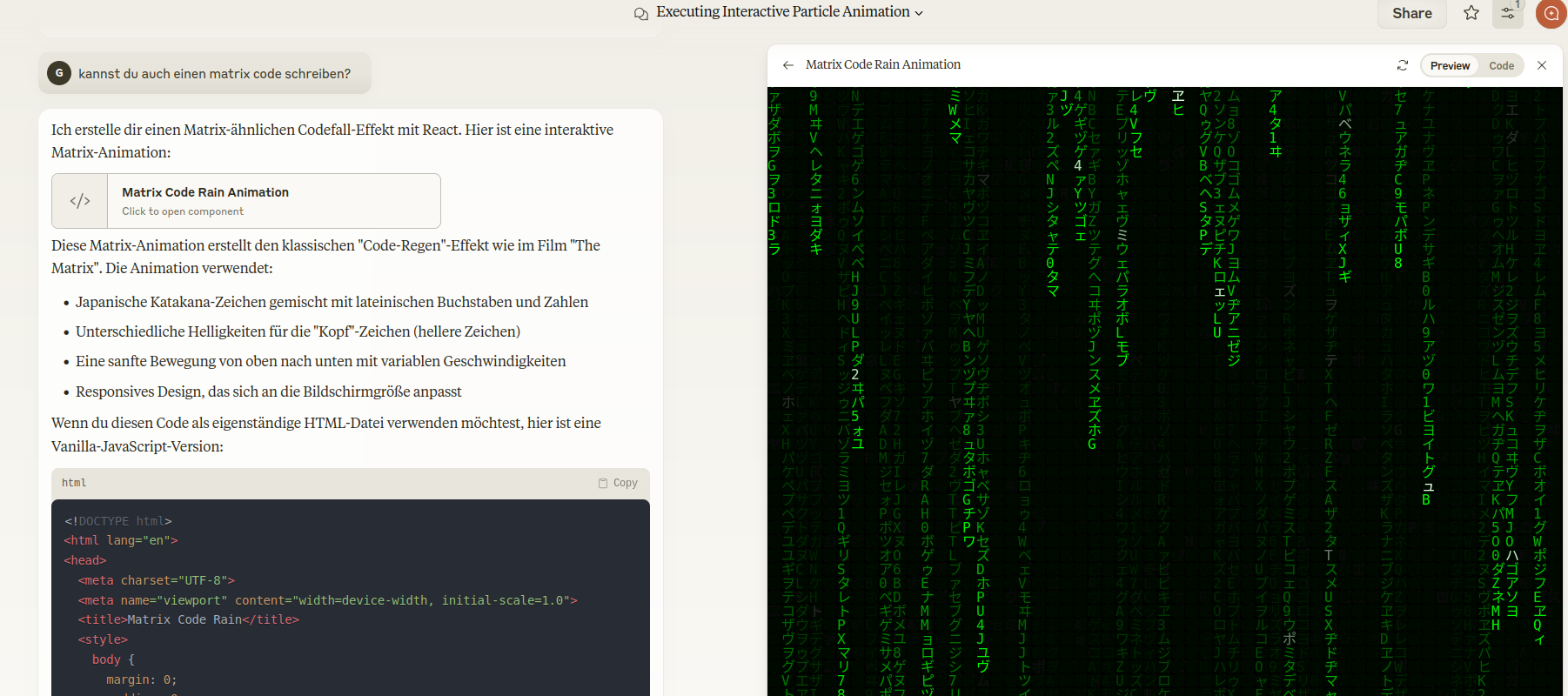Click the bullet about Responsives Design
This screenshot has width=1568, height=696.
point(268,391)
